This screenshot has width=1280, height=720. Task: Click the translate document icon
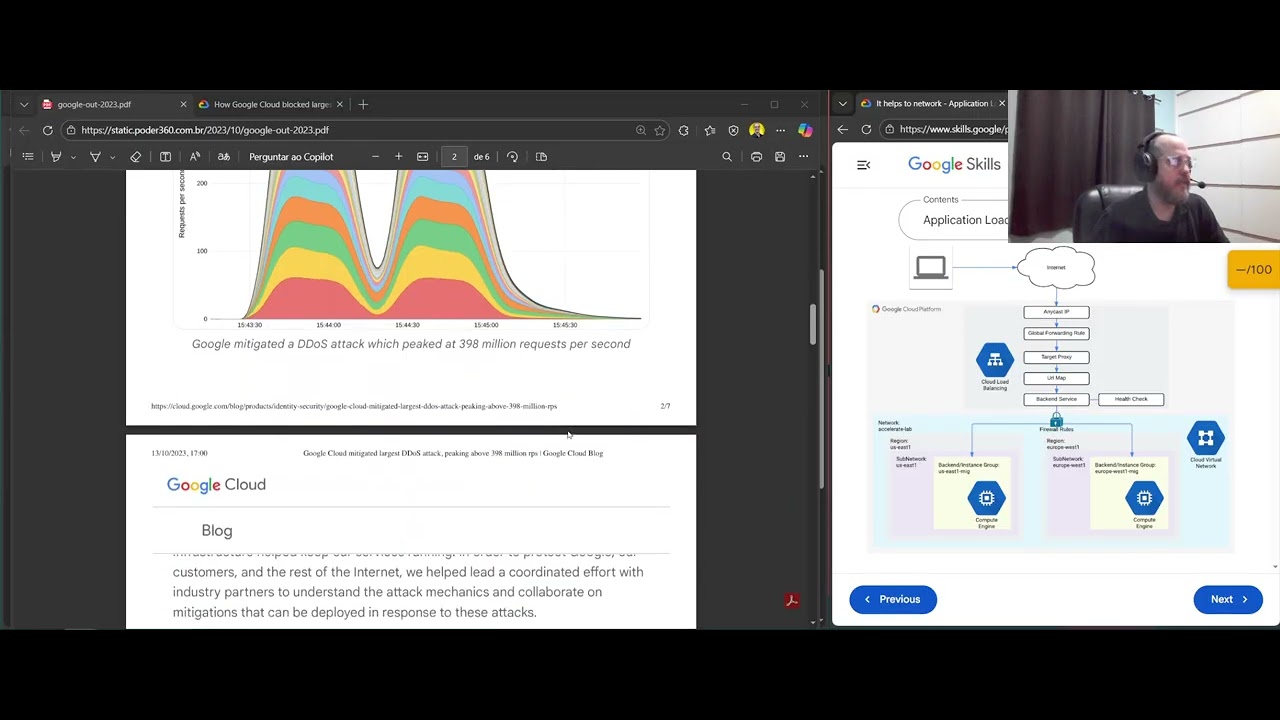point(224,157)
